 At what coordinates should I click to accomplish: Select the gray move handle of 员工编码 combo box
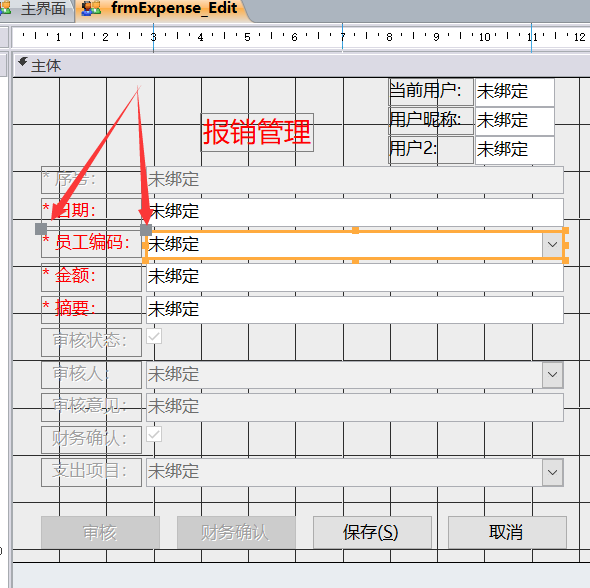click(x=146, y=230)
